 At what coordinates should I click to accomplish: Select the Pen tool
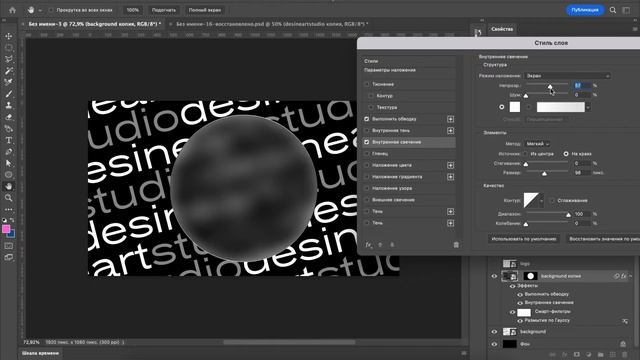[x=9, y=152]
